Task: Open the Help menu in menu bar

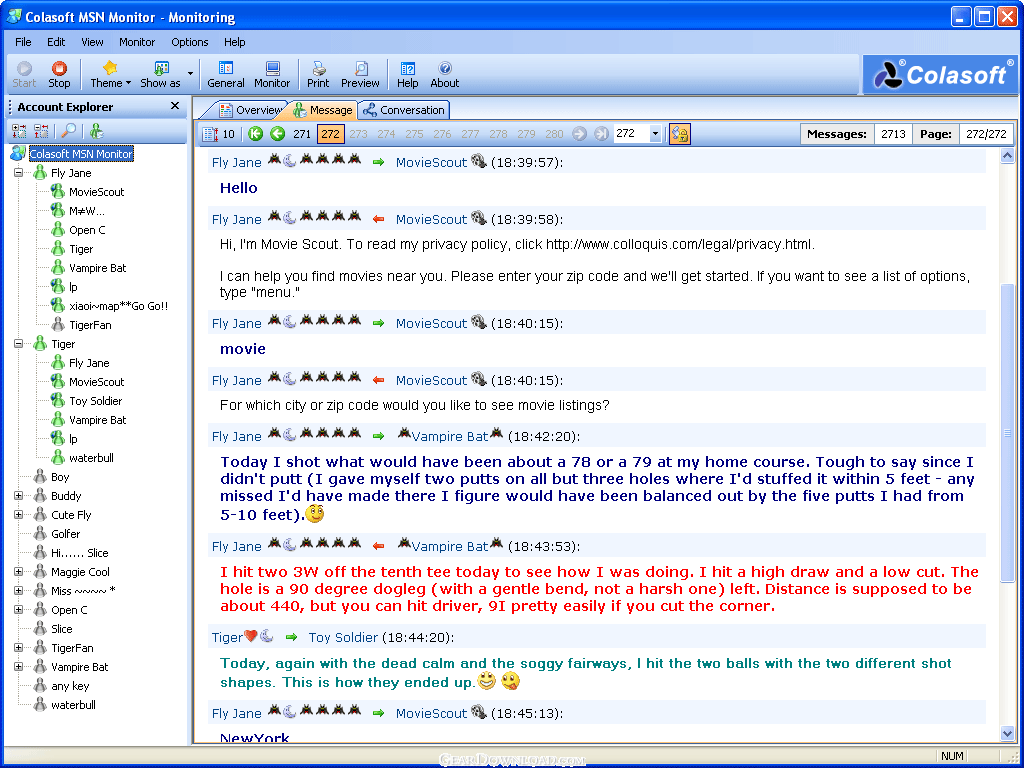Action: [x=234, y=42]
